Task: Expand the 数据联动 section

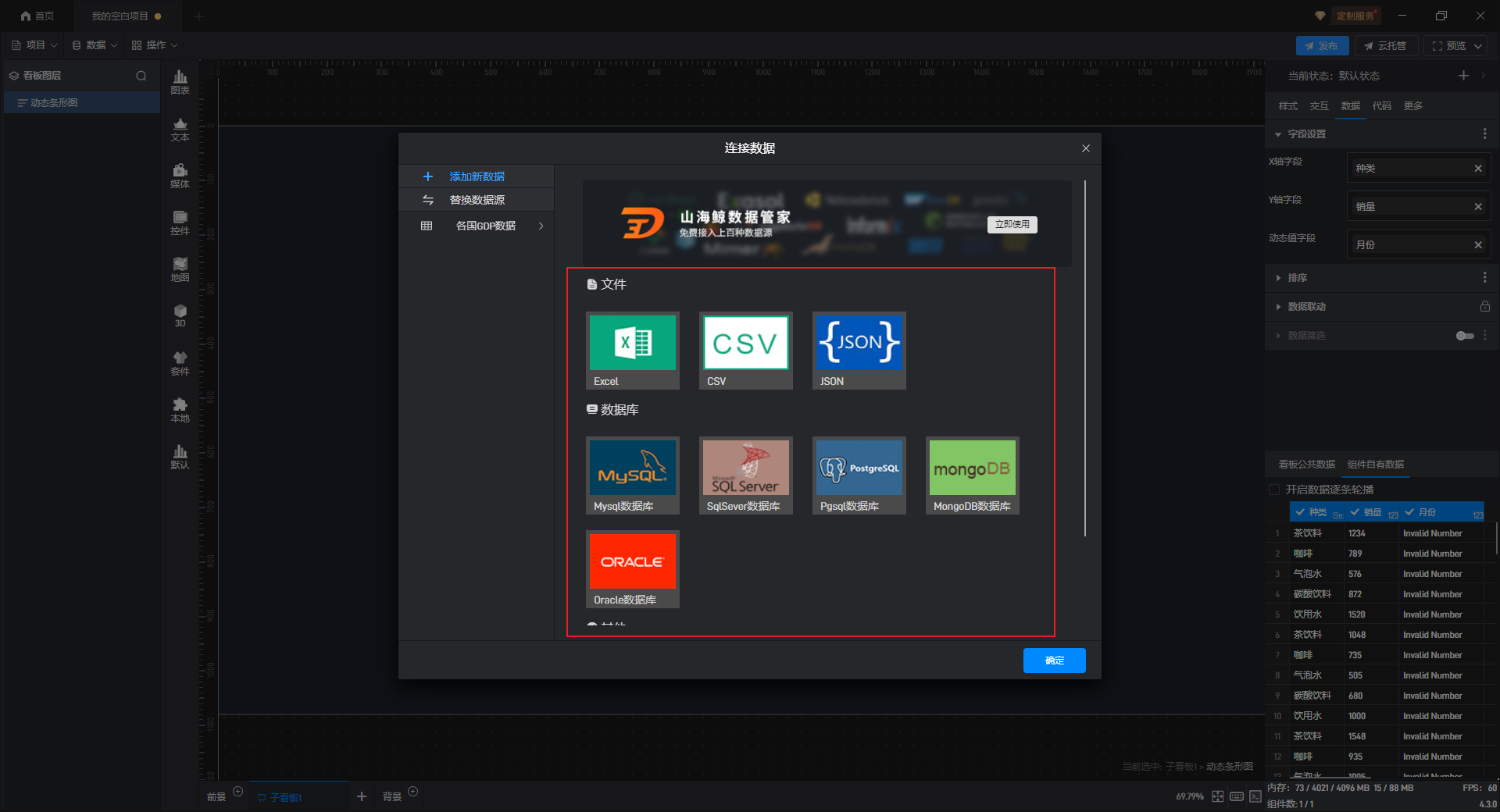Action: (x=1278, y=307)
